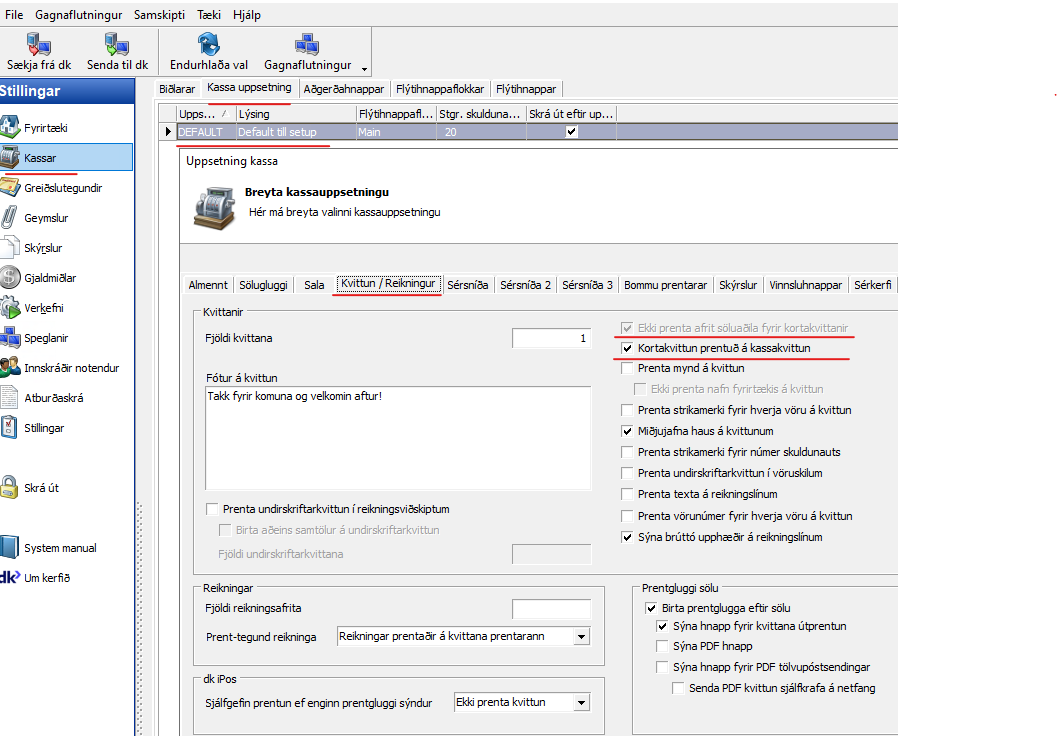Open the Sjálfgefin prentun dropdown
1057x736 pixels.
(581, 703)
